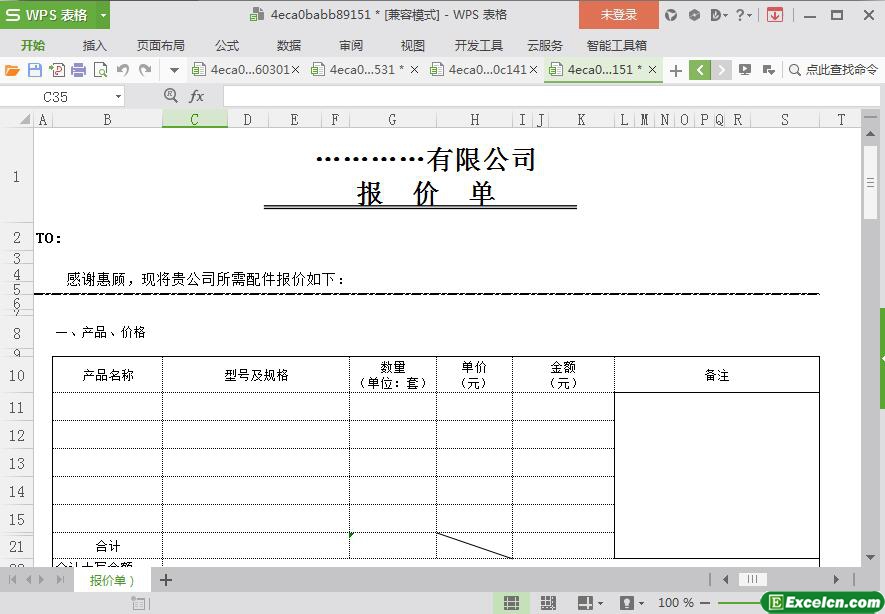Viewport: 885px width, 614px height.
Task: Add a new document tab with plus
Action: (676, 71)
